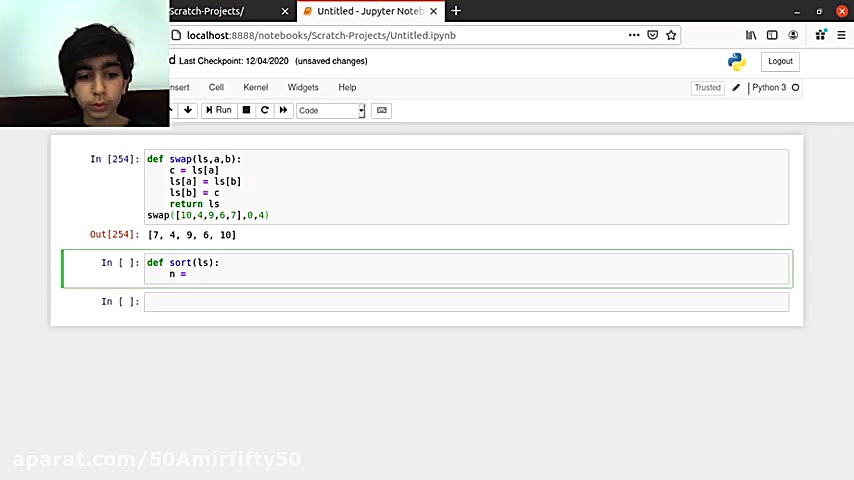Screen dimensions: 854x480
Task: Click the Python logo icon
Action: click(737, 62)
